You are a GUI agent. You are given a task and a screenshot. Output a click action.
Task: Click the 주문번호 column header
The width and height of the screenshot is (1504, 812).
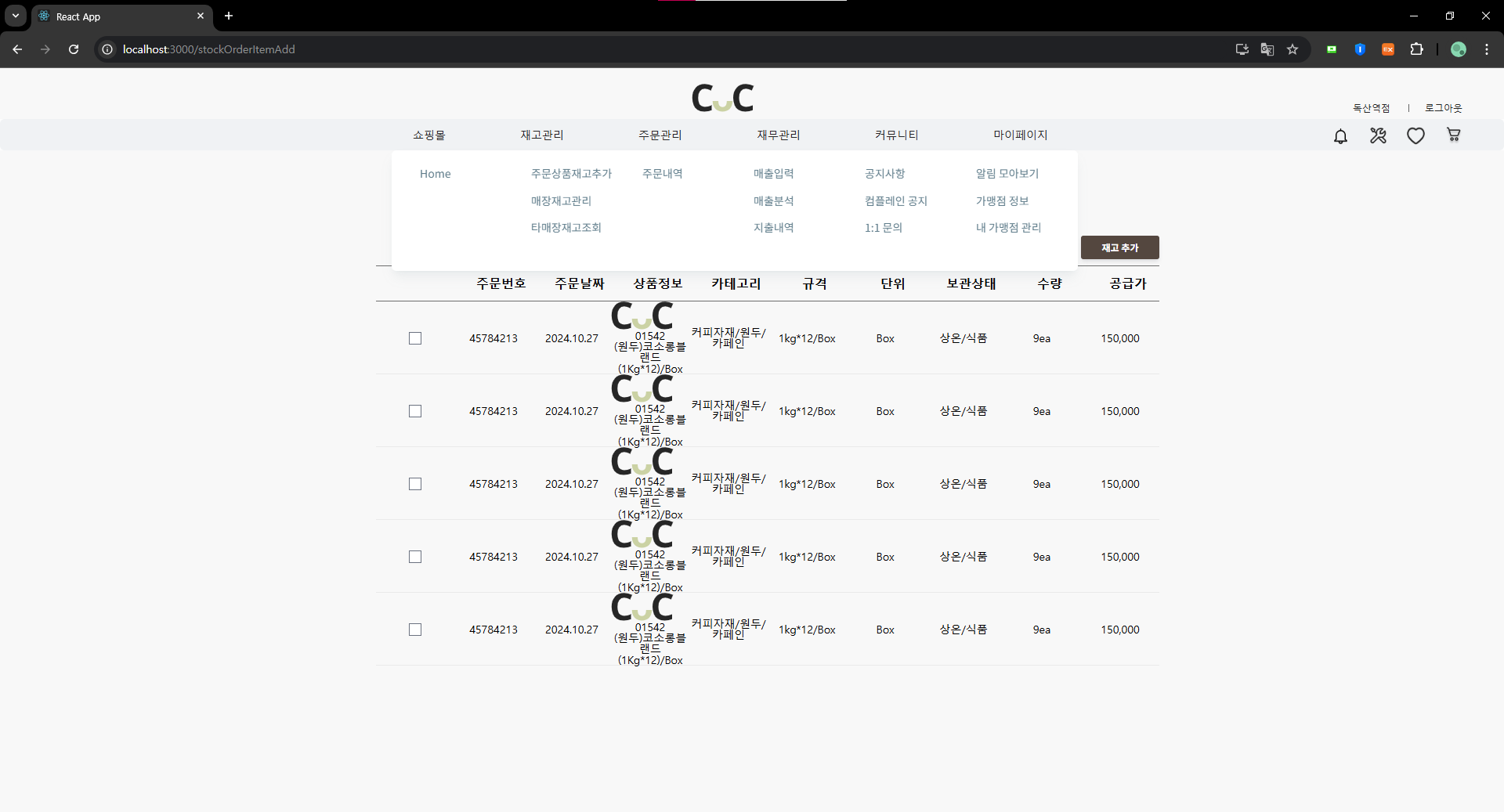(501, 283)
